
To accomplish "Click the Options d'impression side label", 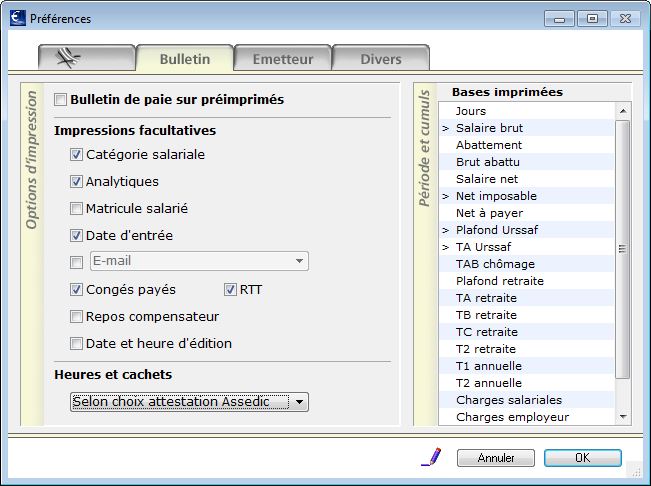I will click(32, 160).
